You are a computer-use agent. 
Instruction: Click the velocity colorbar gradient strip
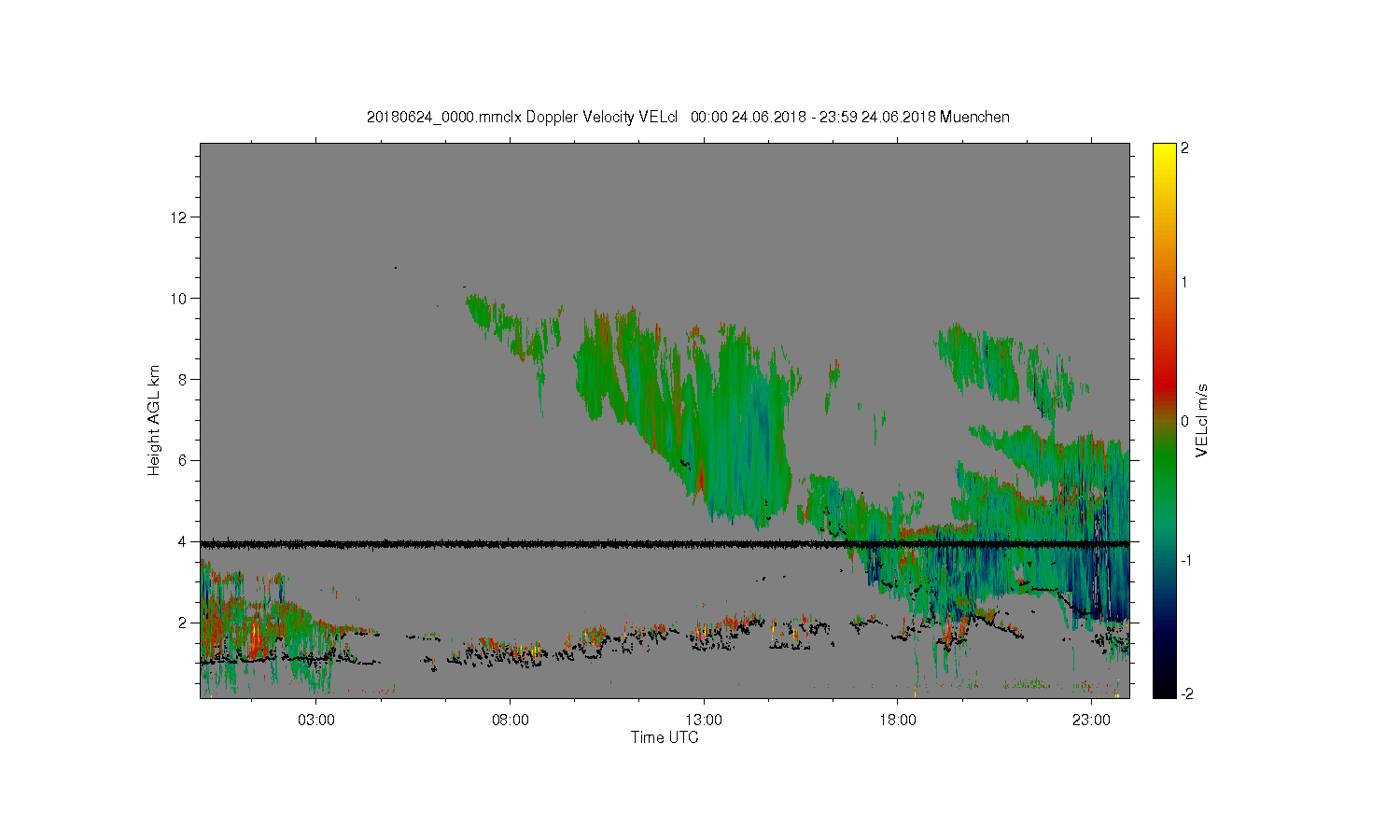tap(1164, 420)
